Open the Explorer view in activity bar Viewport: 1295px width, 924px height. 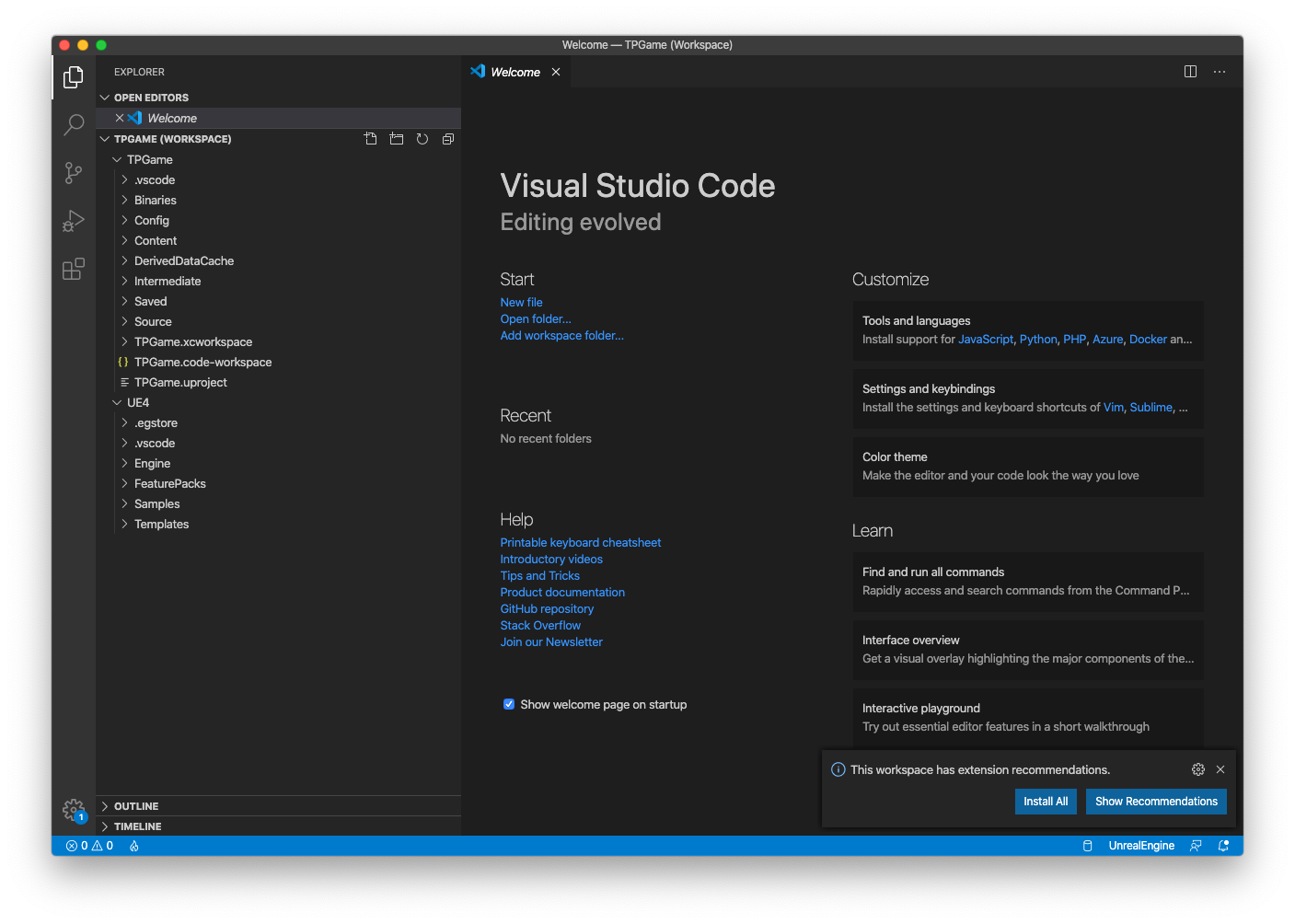point(74,77)
